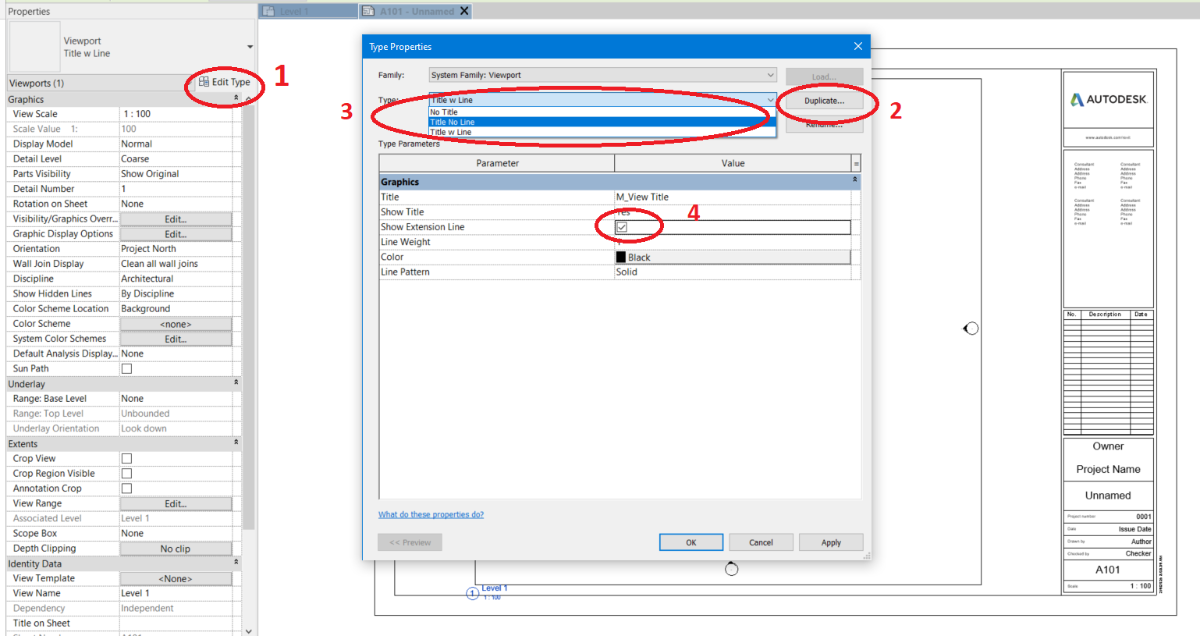The width and height of the screenshot is (1200, 636).
Task: Click the Level 1 viewport title bubble
Action: tap(473, 594)
